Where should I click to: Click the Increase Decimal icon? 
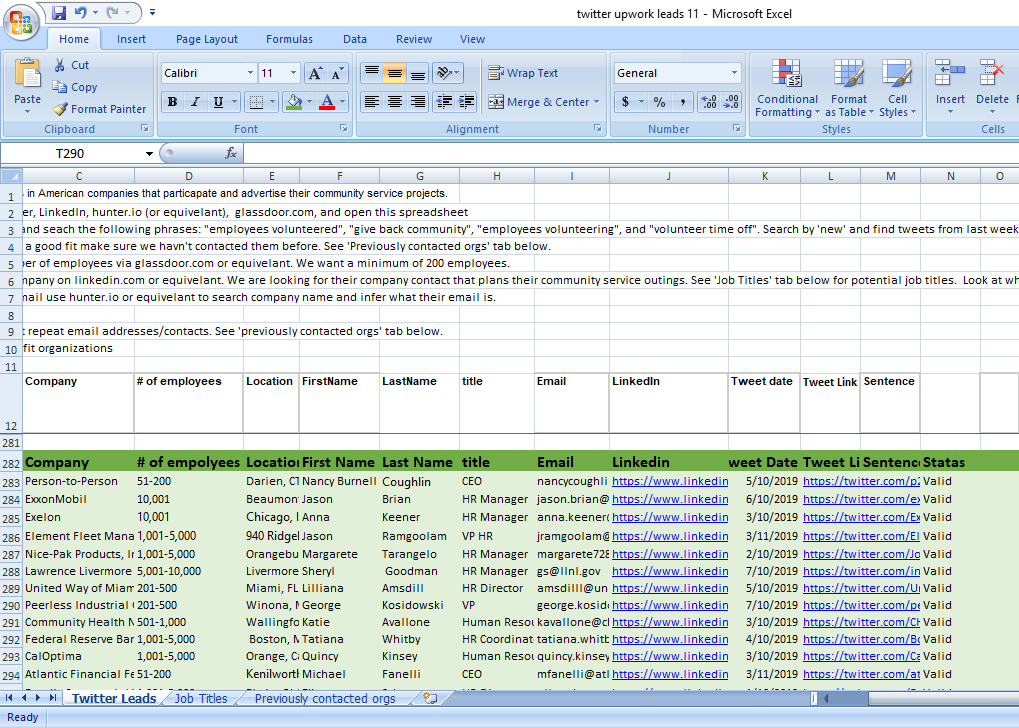click(x=709, y=102)
